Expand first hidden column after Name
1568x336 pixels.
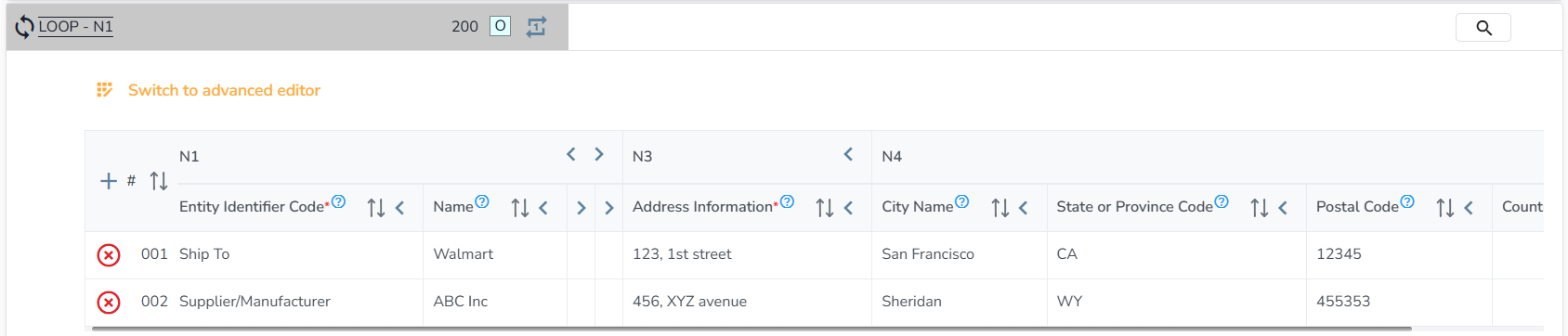point(581,208)
